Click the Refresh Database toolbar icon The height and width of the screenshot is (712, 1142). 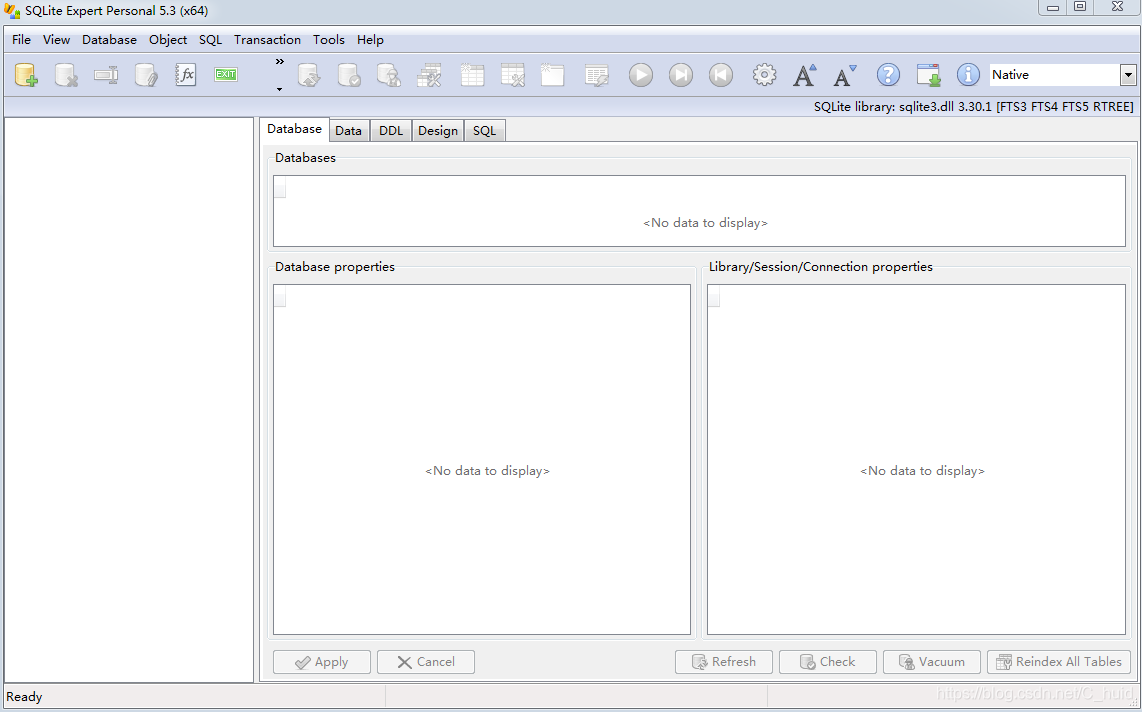[x=309, y=75]
